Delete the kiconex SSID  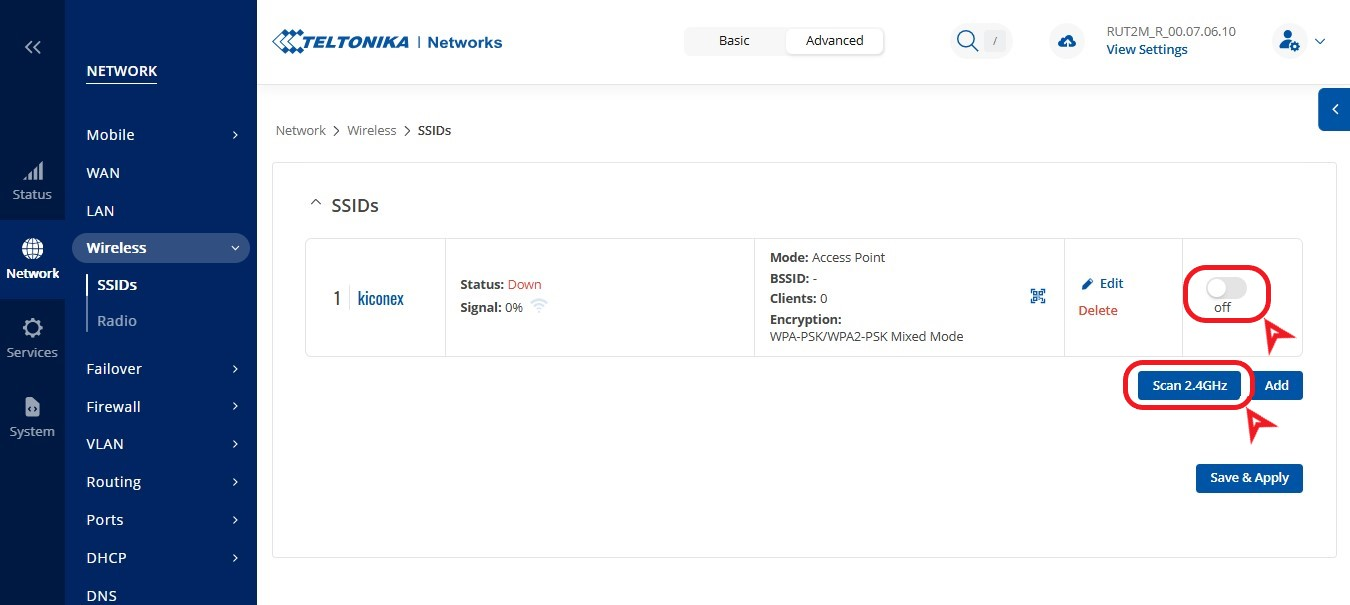pyautogui.click(x=1097, y=311)
